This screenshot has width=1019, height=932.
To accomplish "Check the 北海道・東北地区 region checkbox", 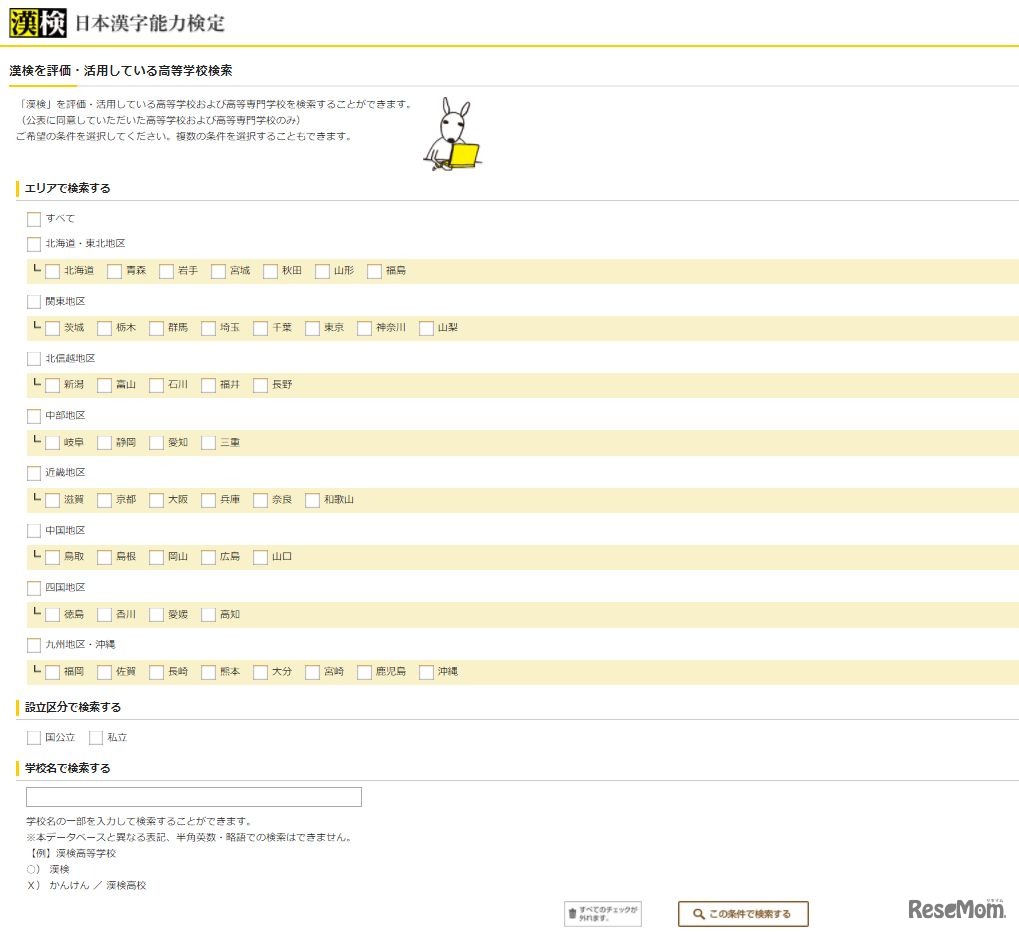I will tap(34, 244).
